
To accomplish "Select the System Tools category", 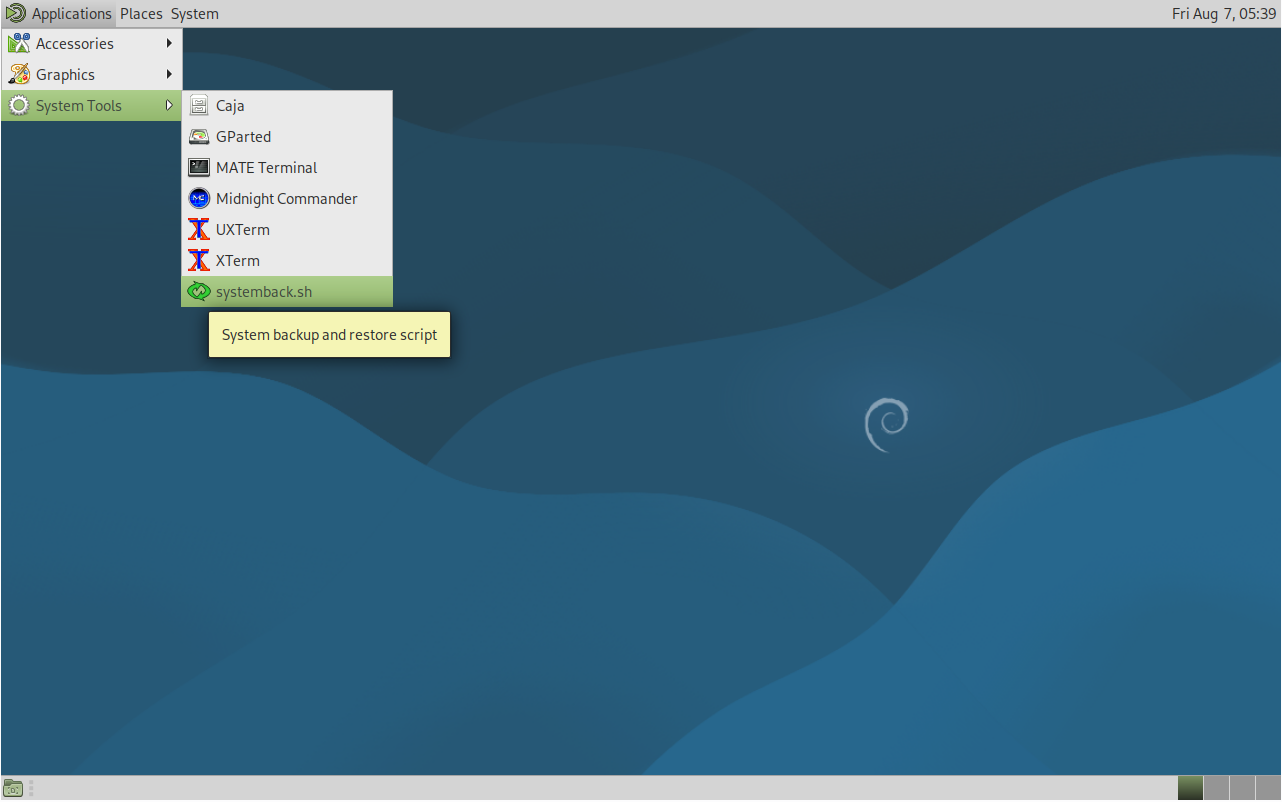I will (x=92, y=106).
